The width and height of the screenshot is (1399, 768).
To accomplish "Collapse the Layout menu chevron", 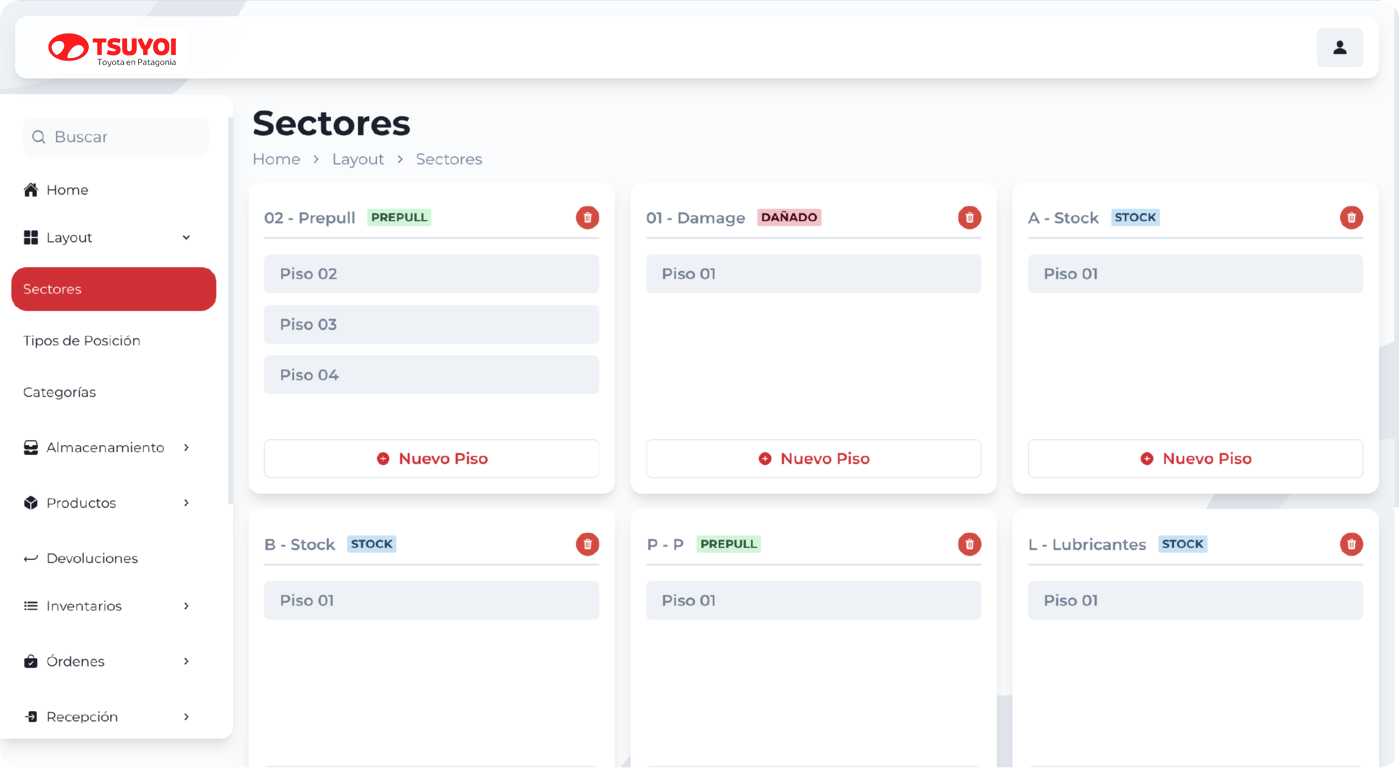I will tap(186, 238).
